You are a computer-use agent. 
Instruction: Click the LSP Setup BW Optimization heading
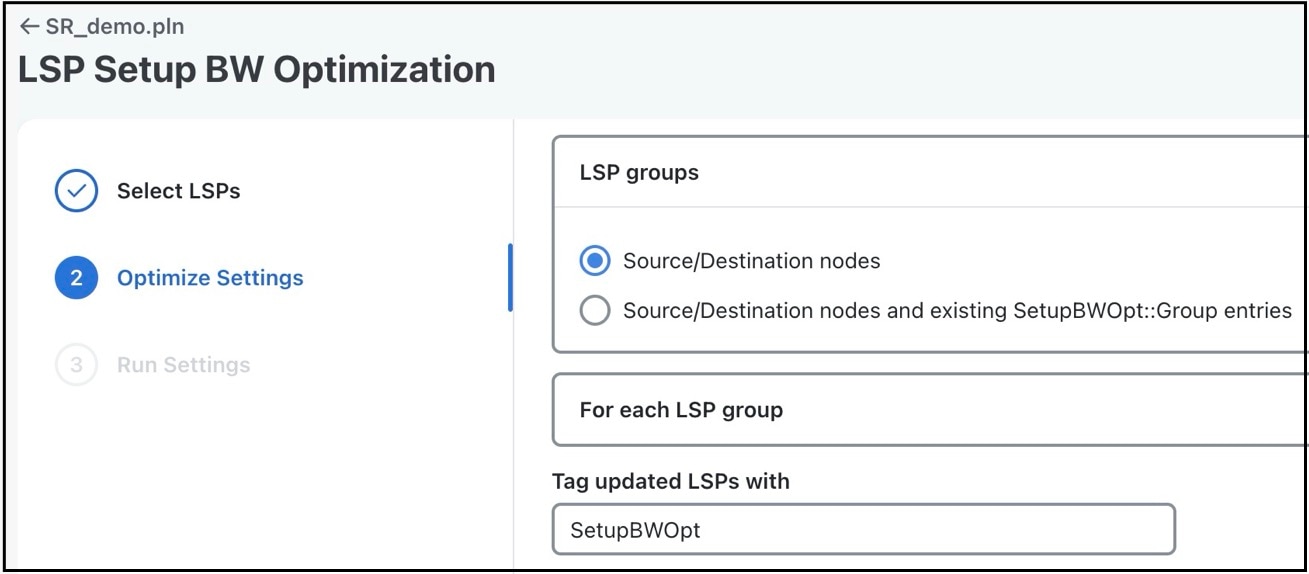[257, 70]
